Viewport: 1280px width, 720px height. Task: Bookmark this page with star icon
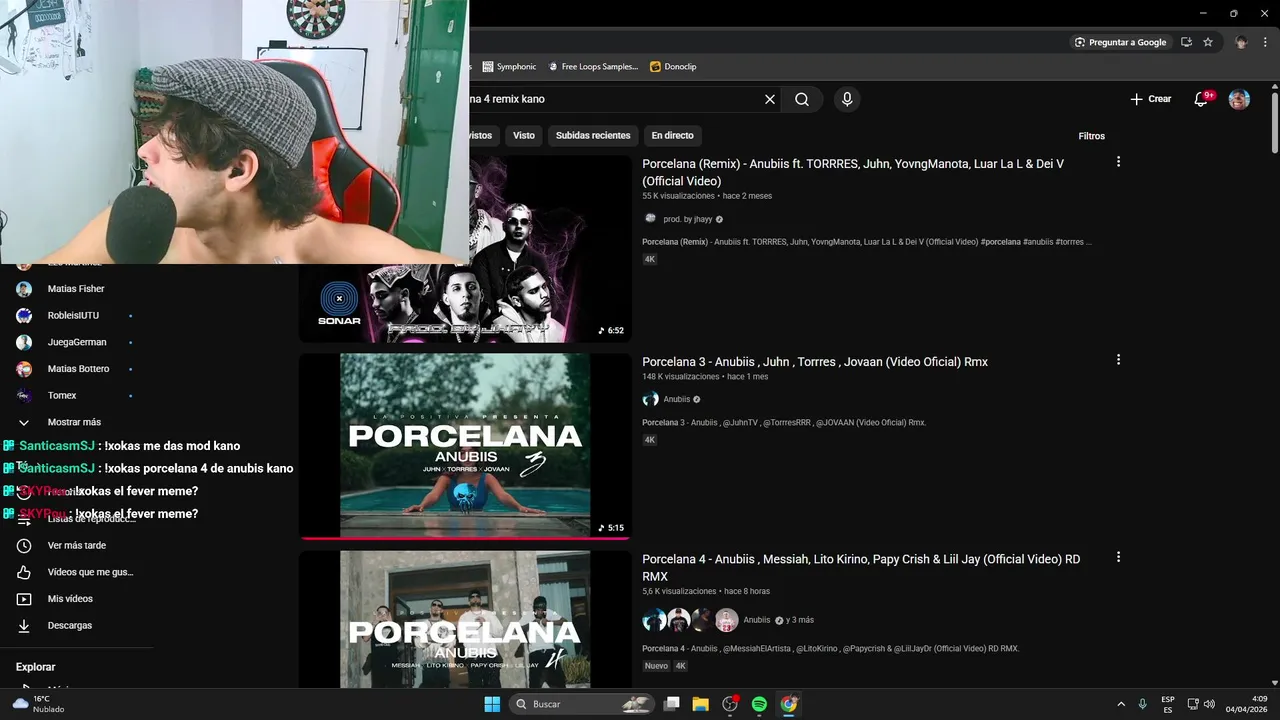1208,42
